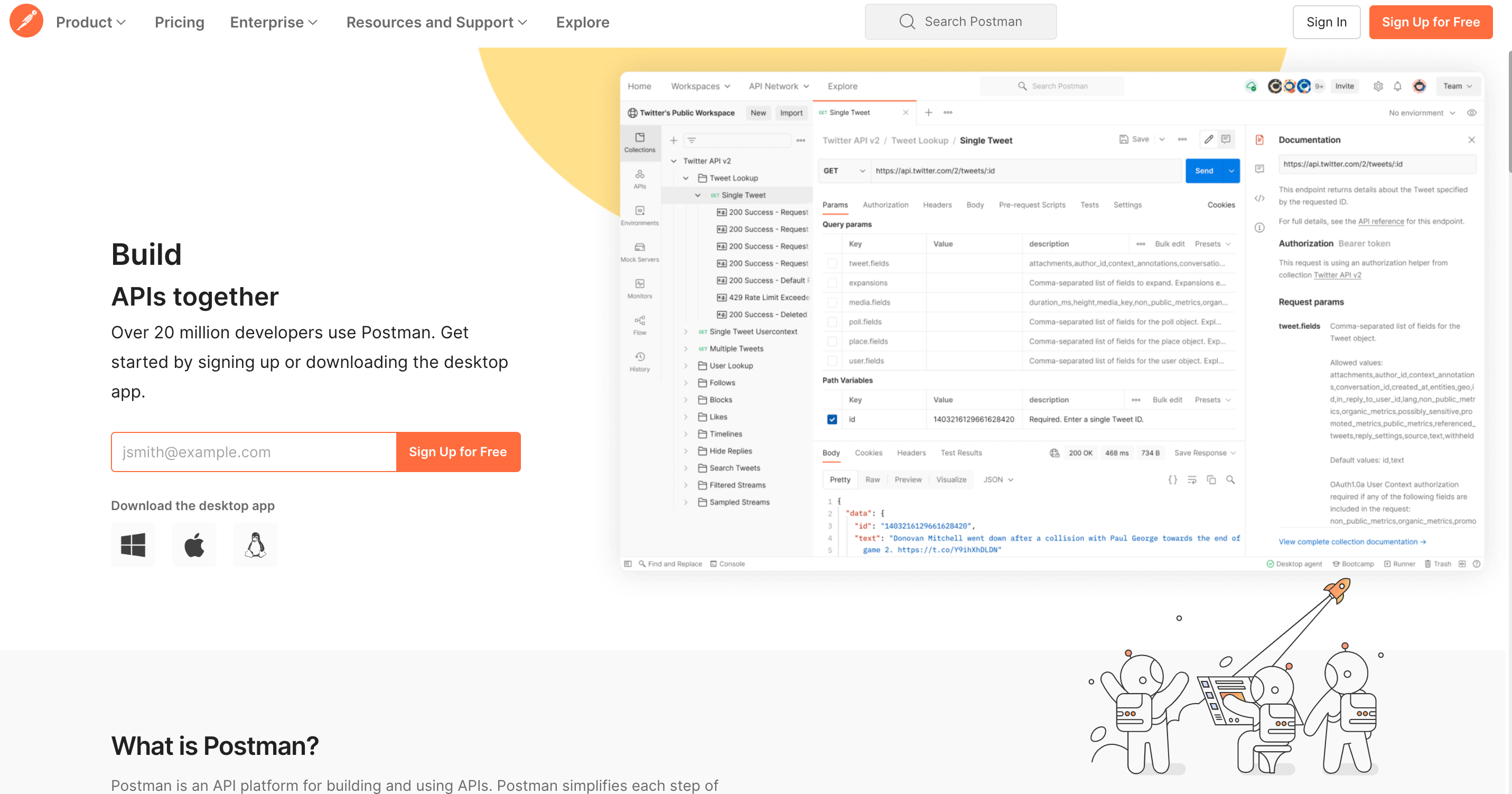The height and width of the screenshot is (794, 1512).
Task: Download the Linux desktop app
Action: (255, 545)
